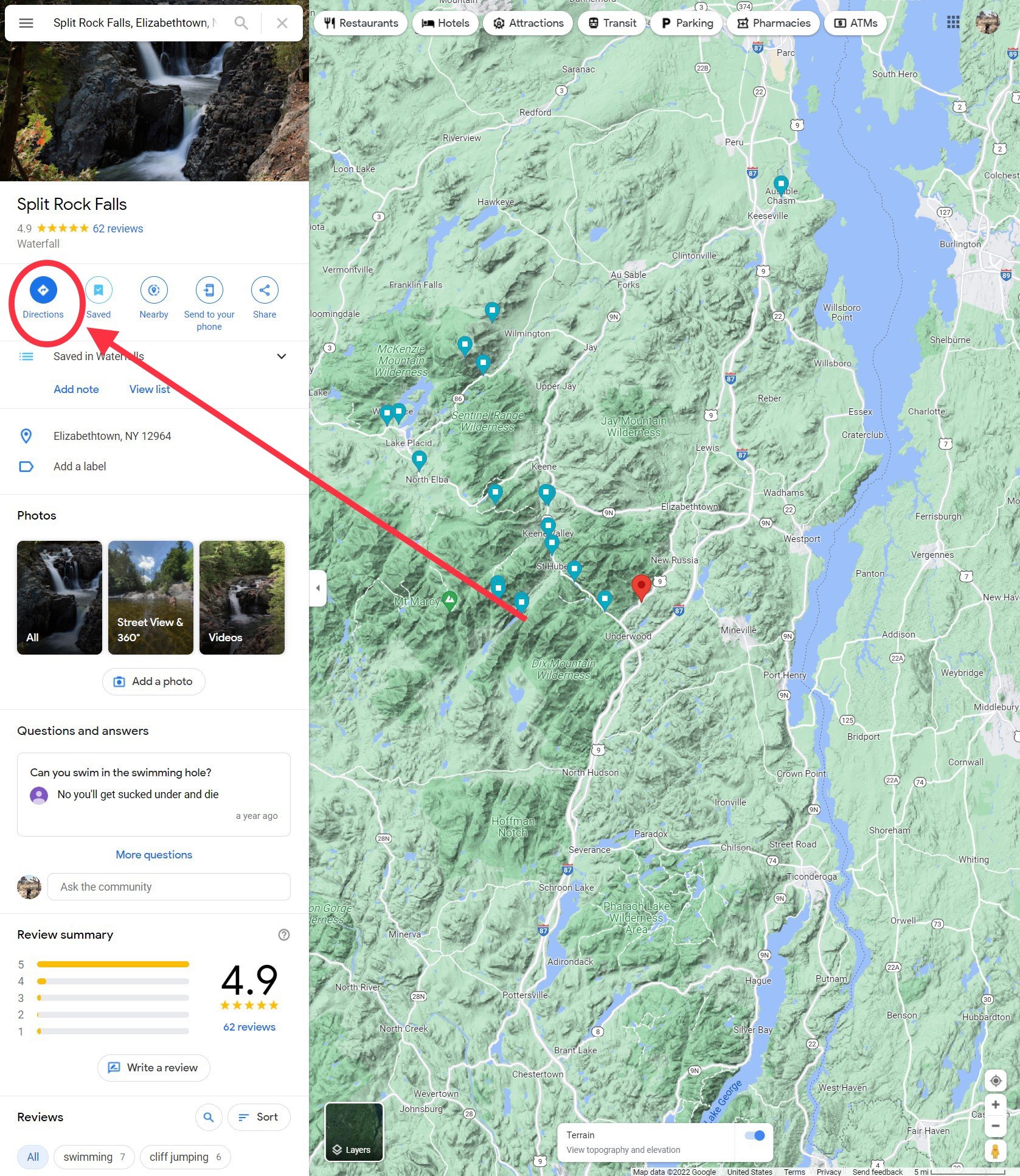Click the Elizabethtown, NY 12964 address row
This screenshot has height=1176, width=1020.
point(154,436)
